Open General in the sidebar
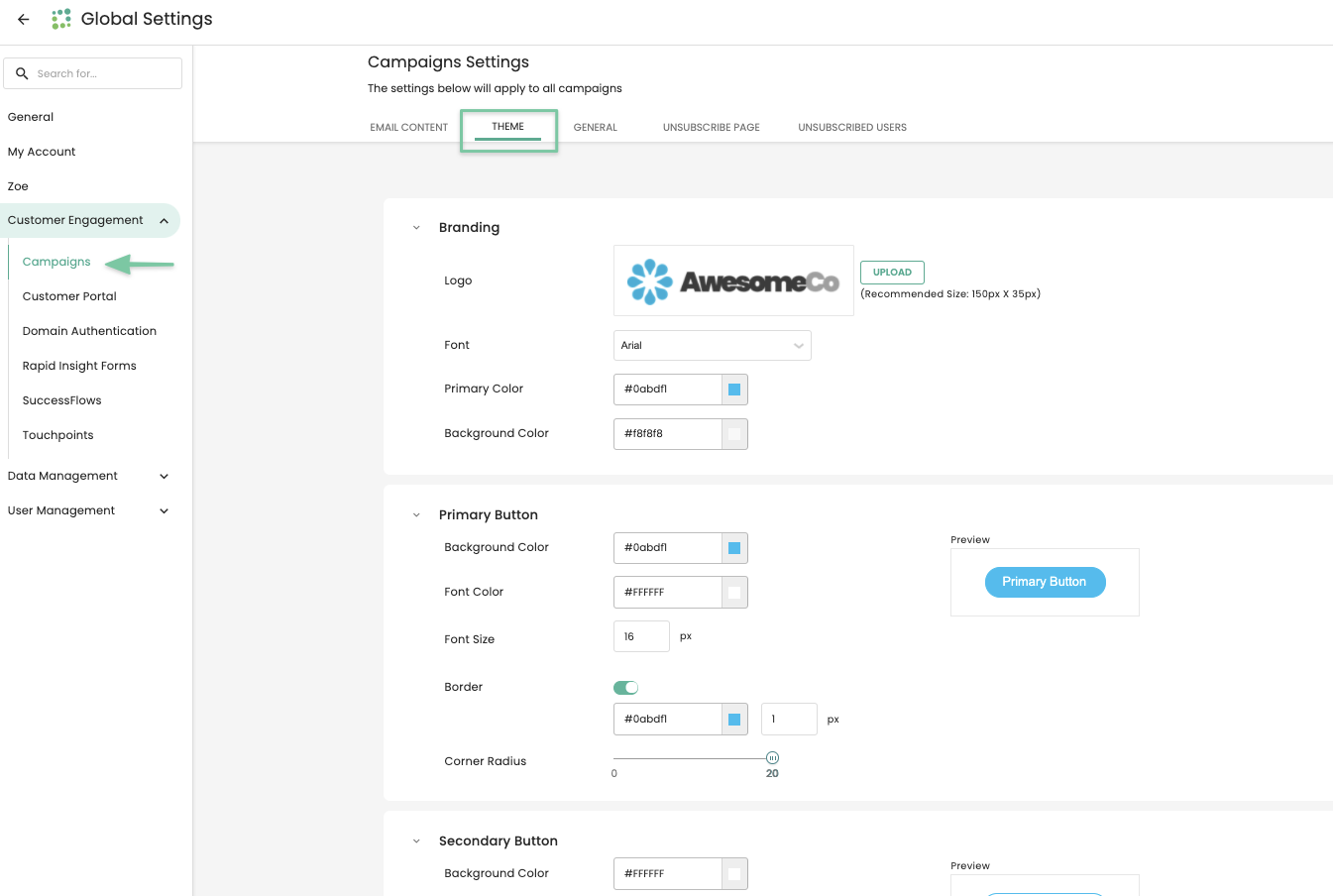The width and height of the screenshot is (1333, 896). pos(31,117)
